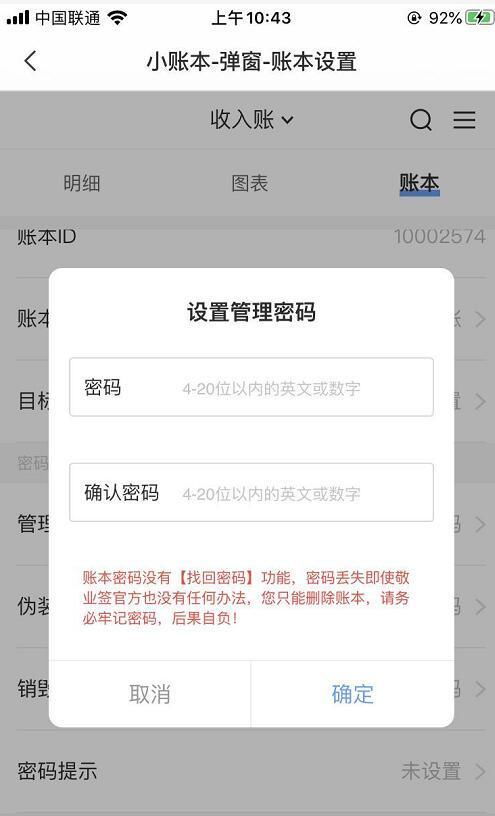This screenshot has width=495, height=816.
Task: Tap the 账本ID number 10002574
Action: [x=440, y=237]
